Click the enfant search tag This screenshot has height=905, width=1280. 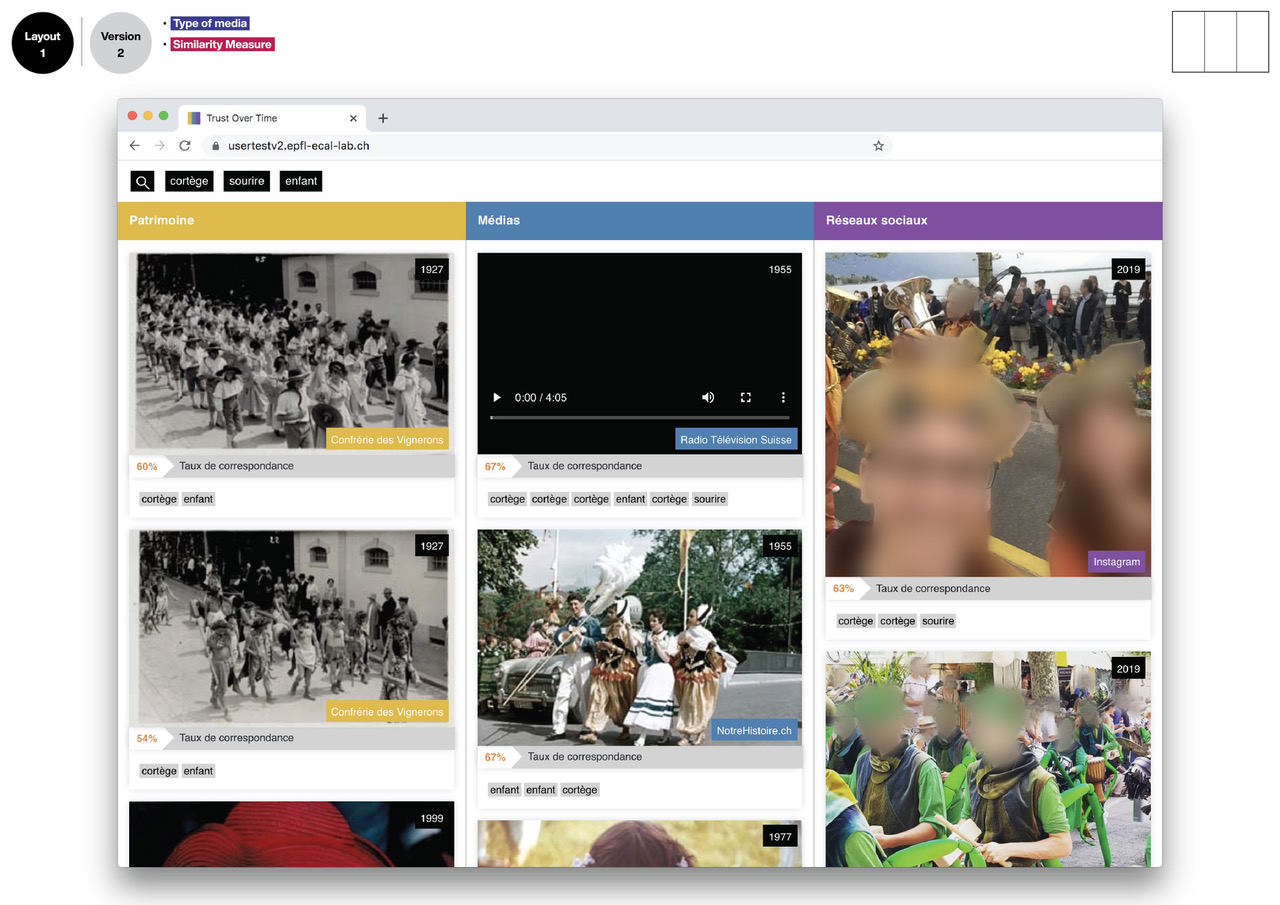tap(301, 181)
